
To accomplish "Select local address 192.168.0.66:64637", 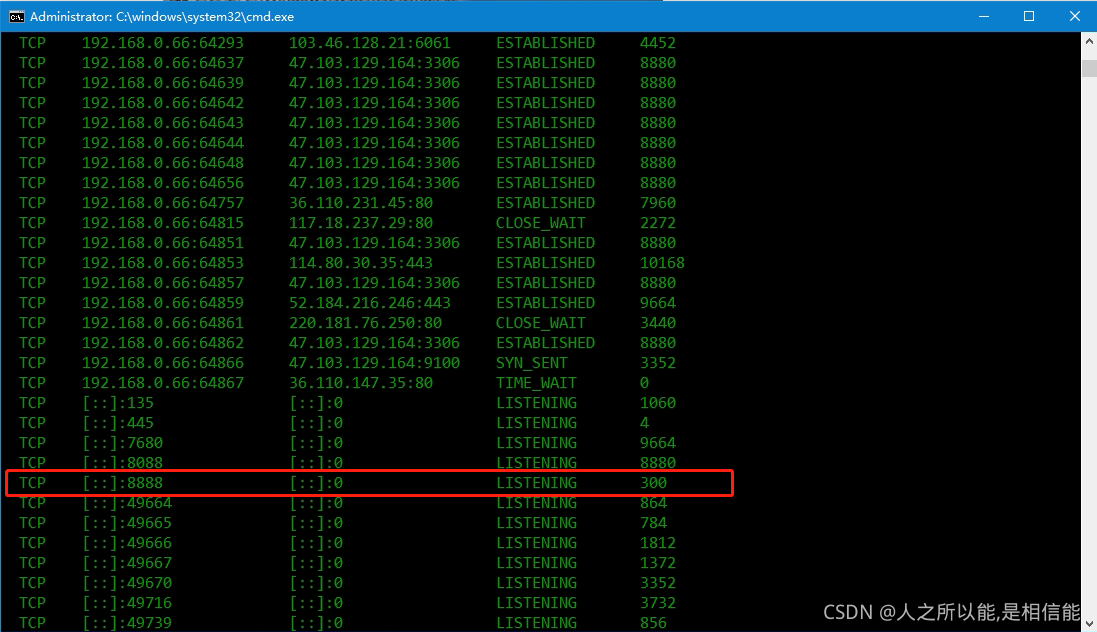I will (x=163, y=63).
